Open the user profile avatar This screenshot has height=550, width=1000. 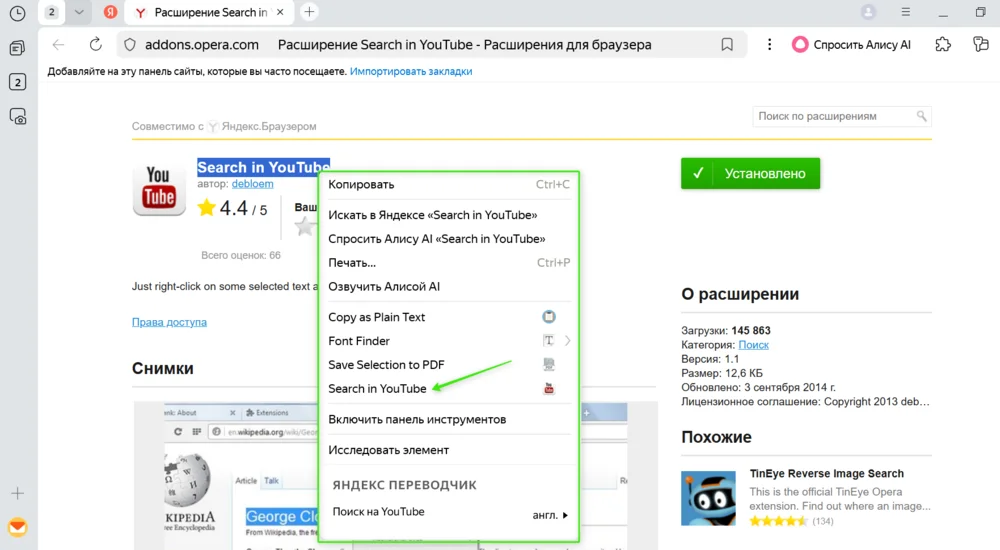pyautogui.click(x=868, y=12)
